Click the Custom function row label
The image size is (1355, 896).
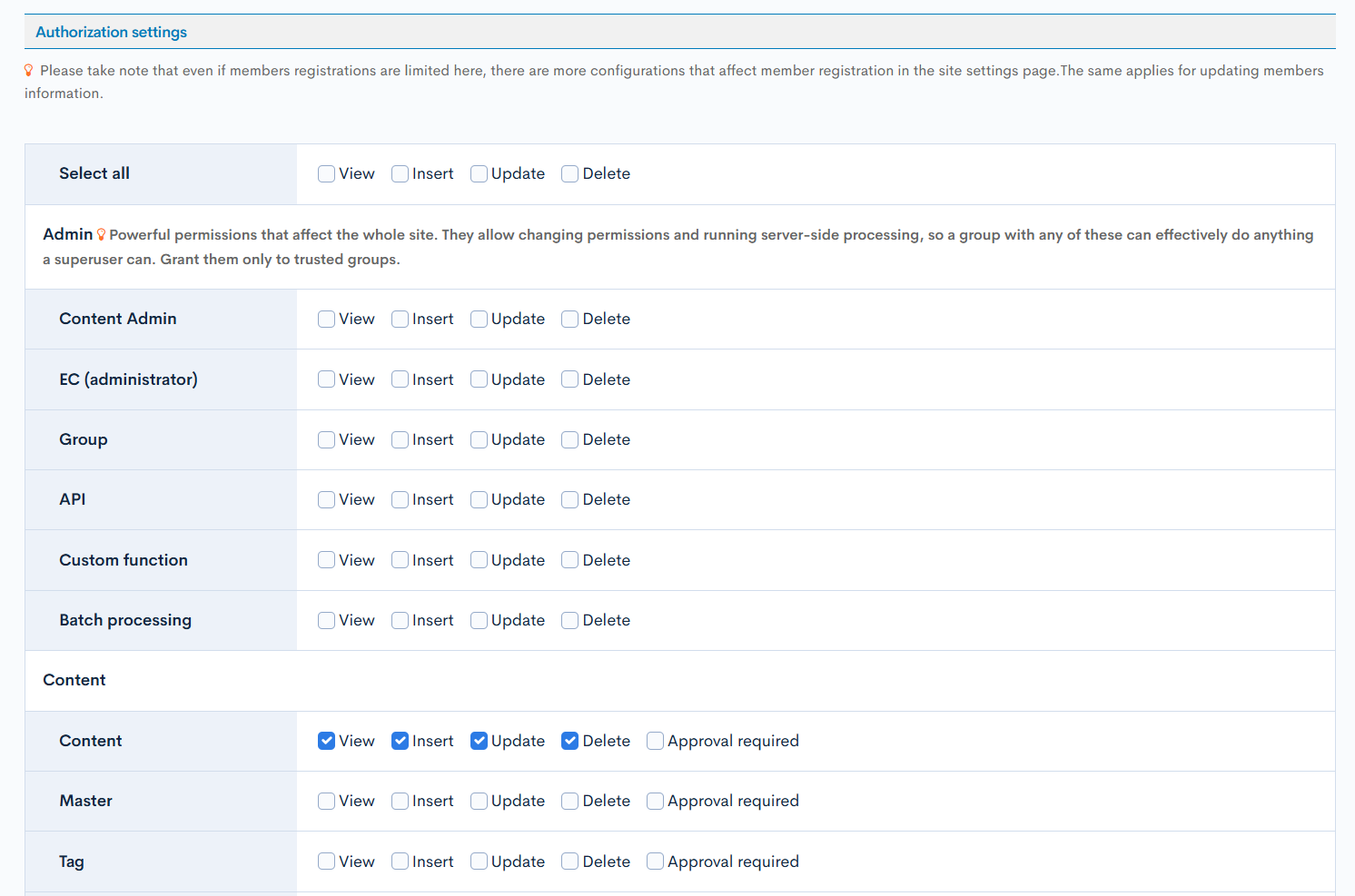pyautogui.click(x=124, y=560)
